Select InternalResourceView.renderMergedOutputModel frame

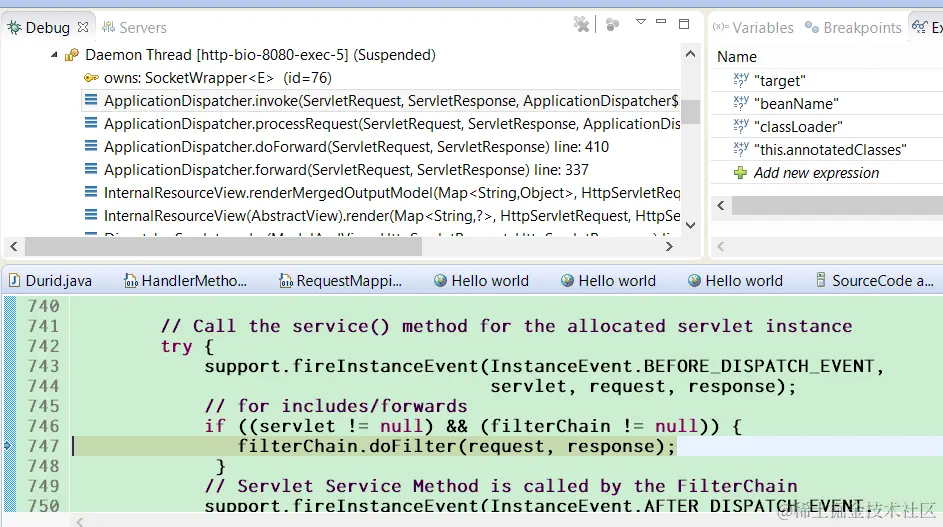pyautogui.click(x=392, y=193)
